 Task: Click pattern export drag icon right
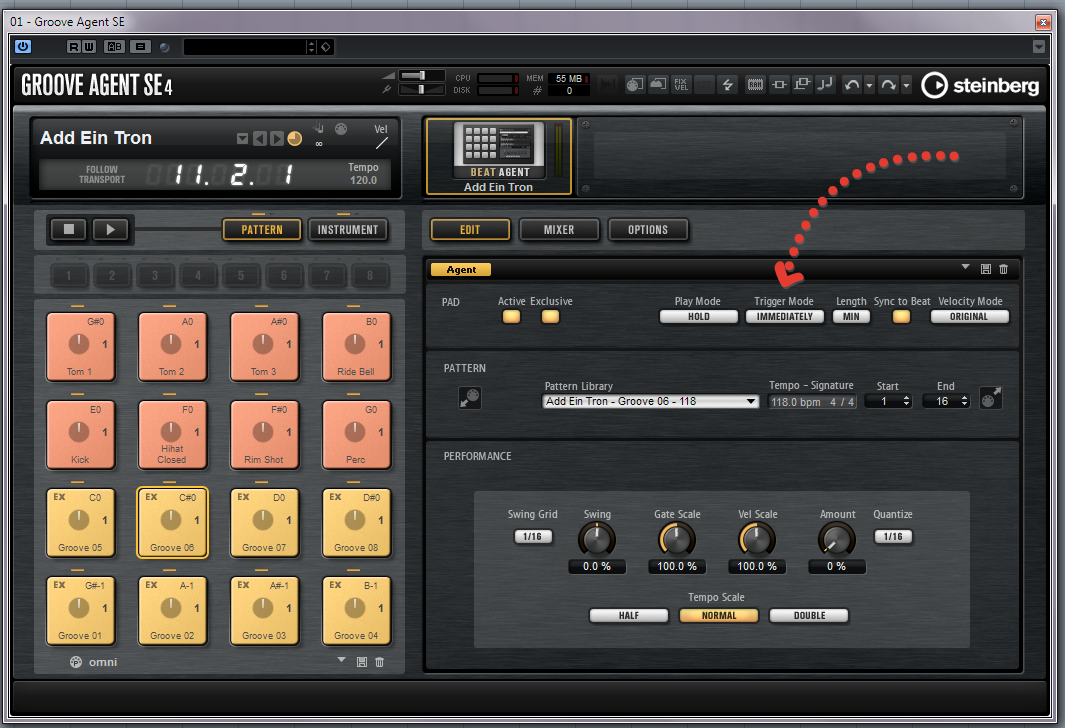click(990, 398)
